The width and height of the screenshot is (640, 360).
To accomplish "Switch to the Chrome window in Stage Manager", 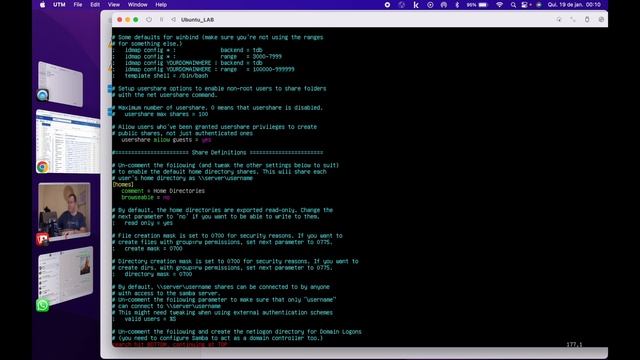I will (68, 141).
